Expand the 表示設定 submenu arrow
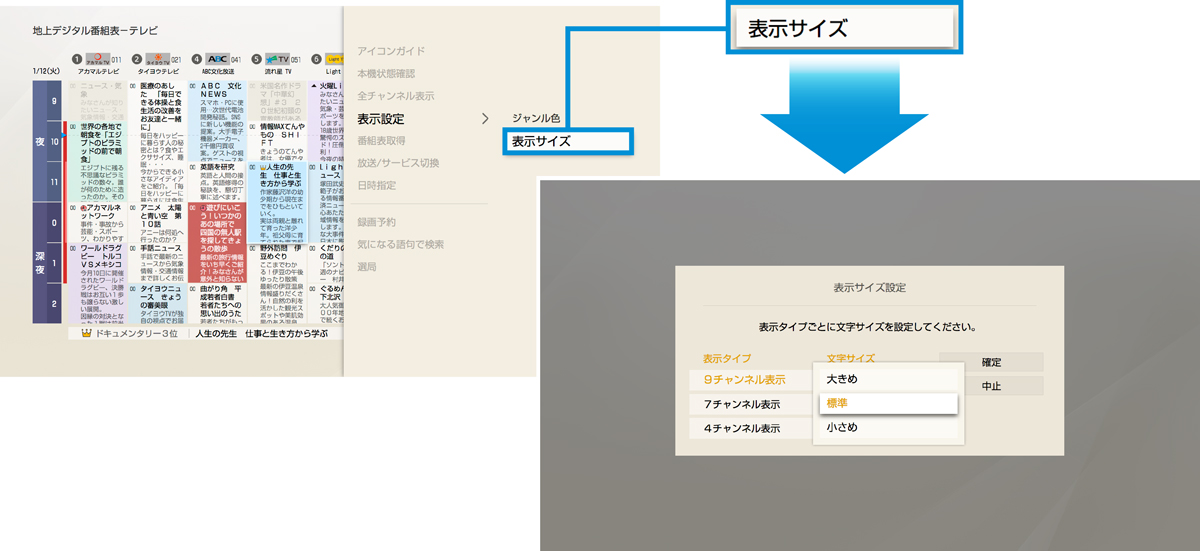1200x551 pixels. point(485,119)
